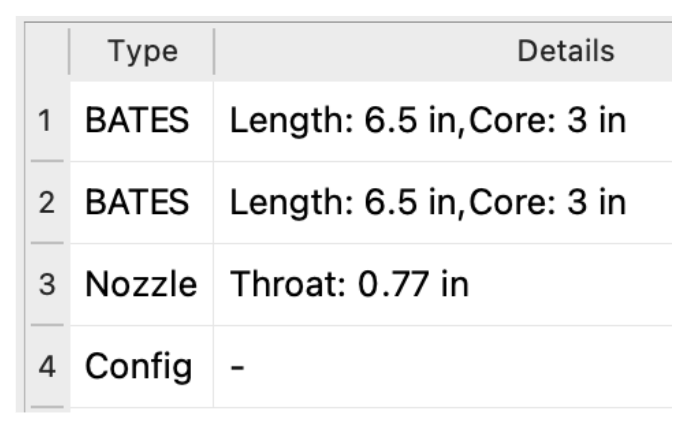Select row header number 2
Screen dimensions: 691x441
coord(47,203)
